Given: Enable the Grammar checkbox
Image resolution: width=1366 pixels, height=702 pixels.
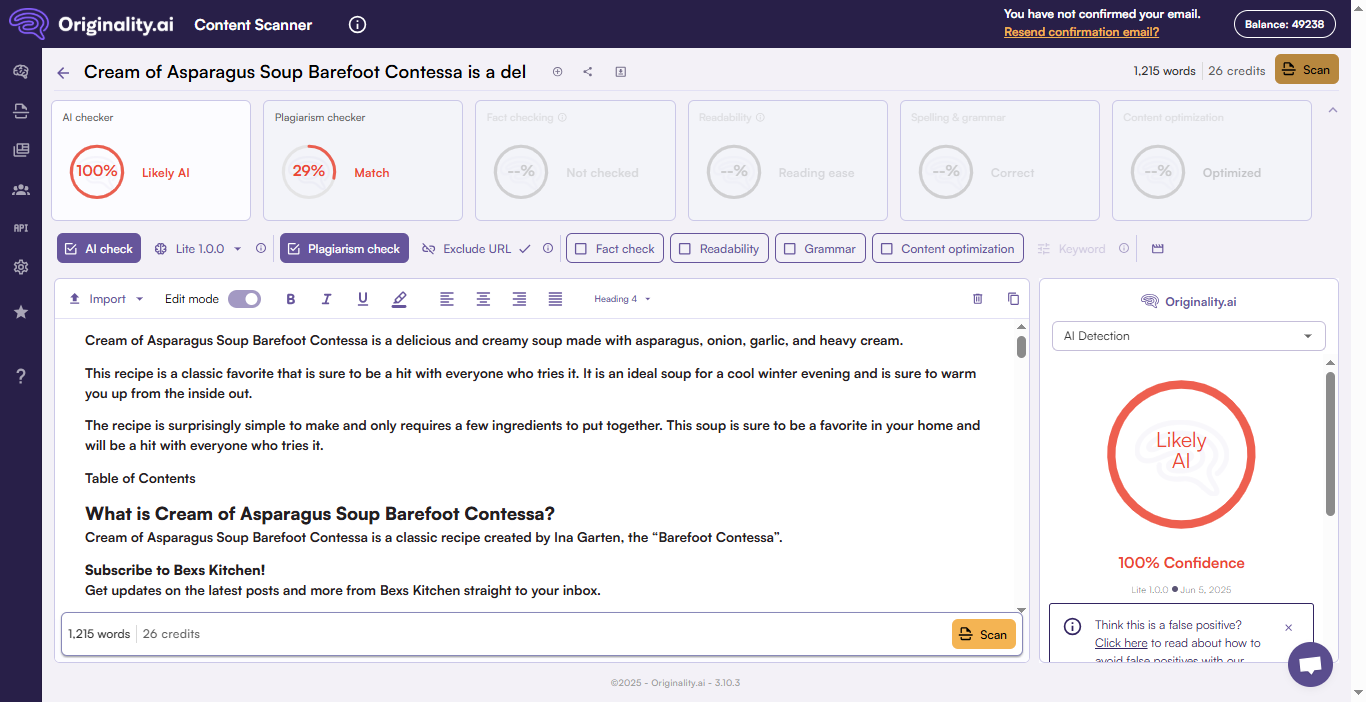Looking at the screenshot, I should [820, 249].
